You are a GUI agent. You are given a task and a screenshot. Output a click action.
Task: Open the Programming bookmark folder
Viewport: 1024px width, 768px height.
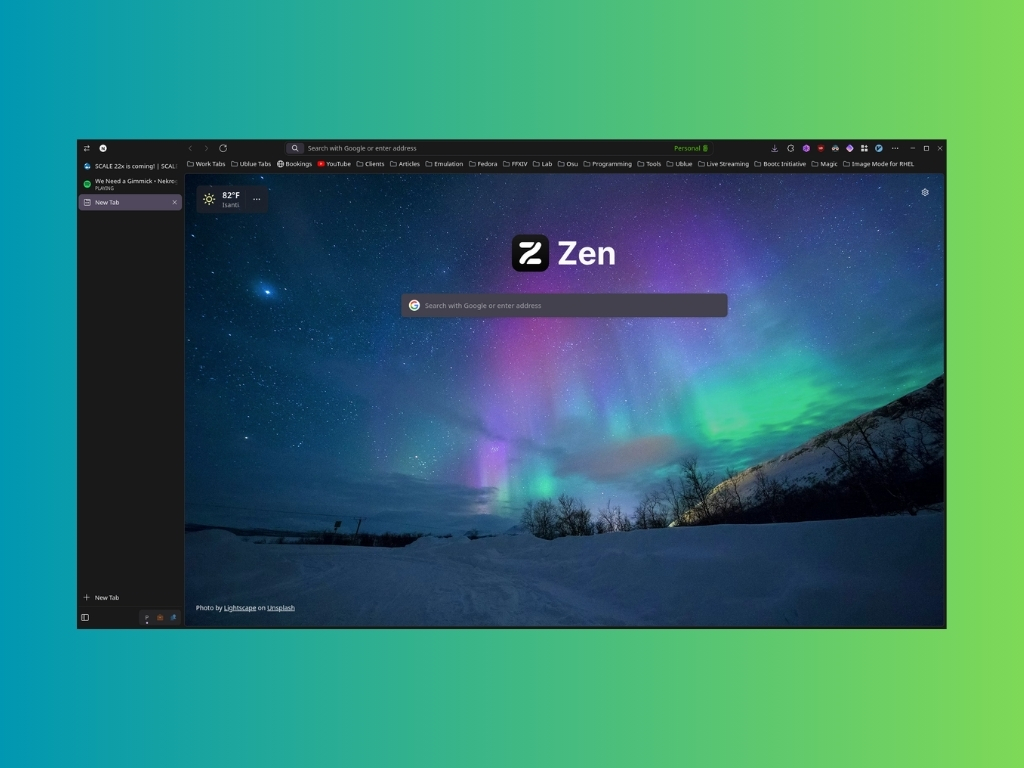607,164
